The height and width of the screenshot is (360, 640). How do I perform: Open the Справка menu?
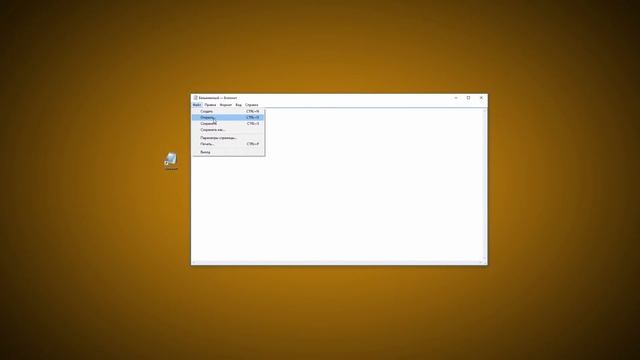coord(251,105)
